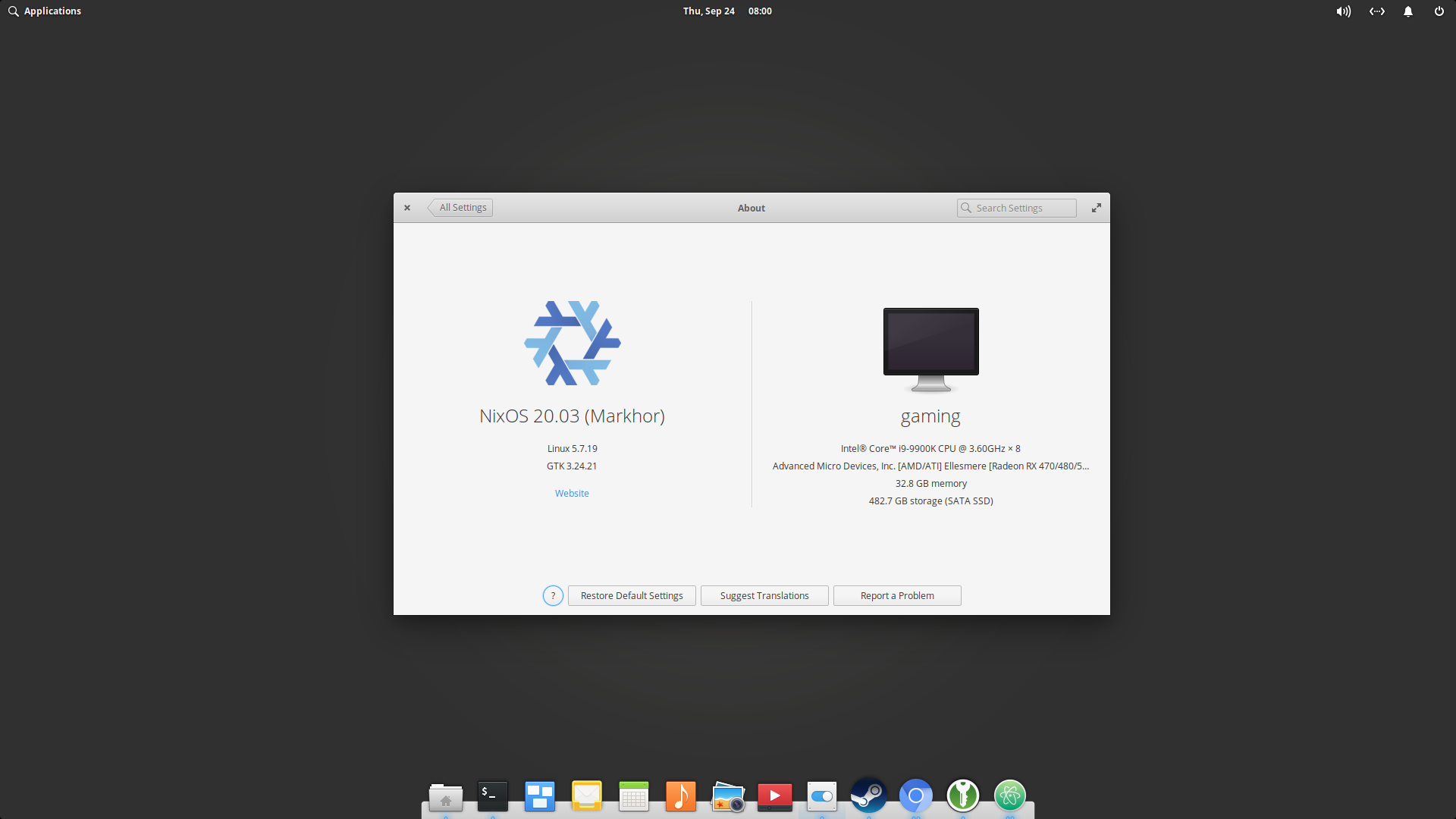Open the session power menu
This screenshot has height=819, width=1456.
click(1439, 11)
